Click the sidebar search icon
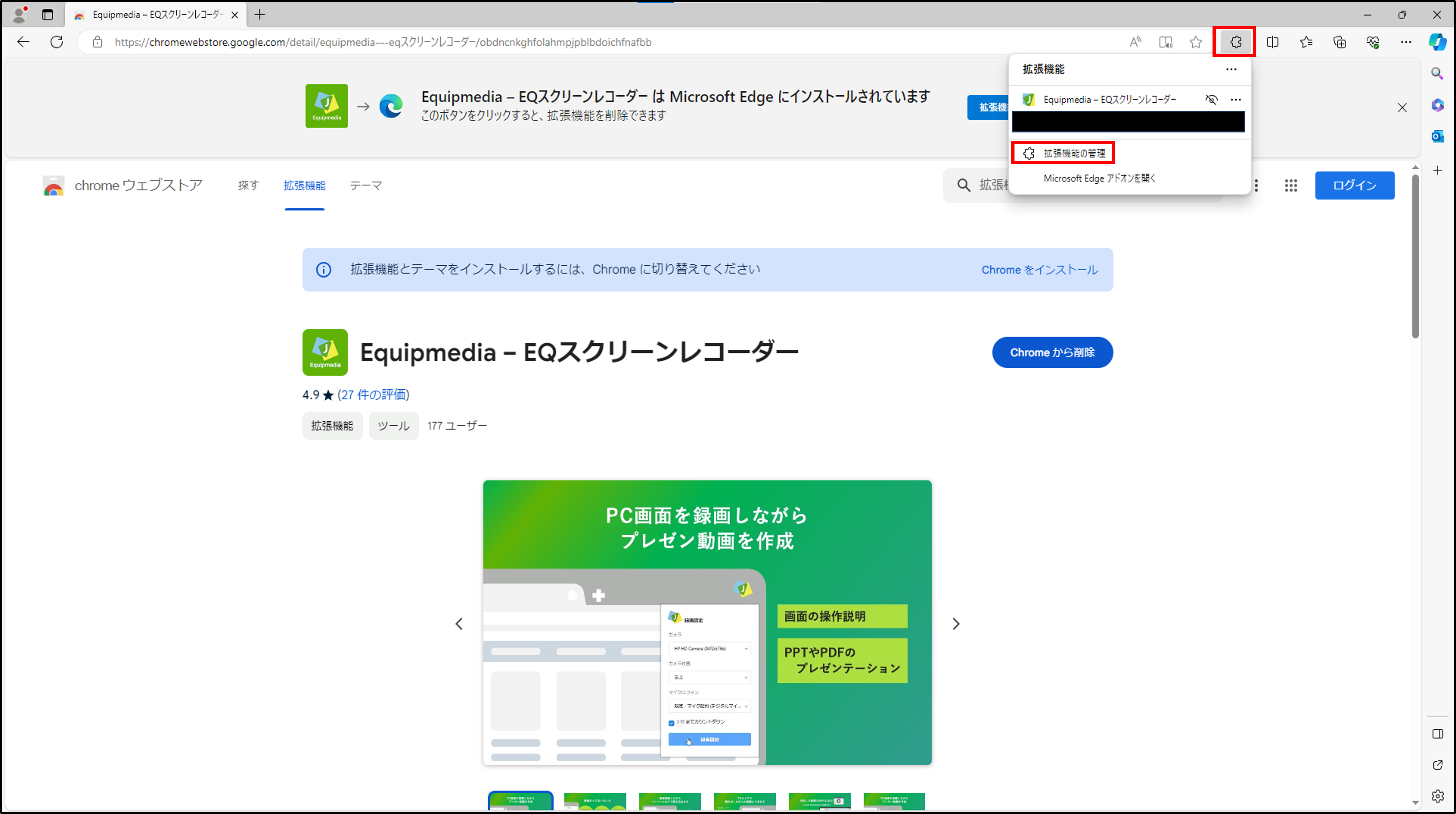This screenshot has width=1456, height=814. pos(1437,73)
